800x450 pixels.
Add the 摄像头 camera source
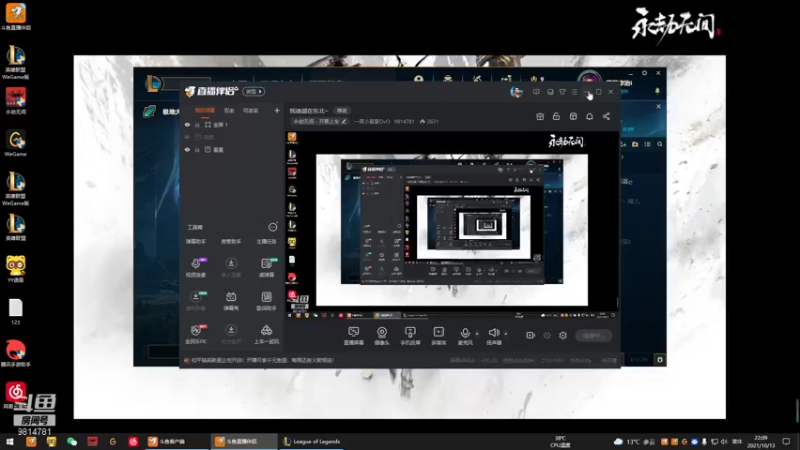(x=382, y=336)
